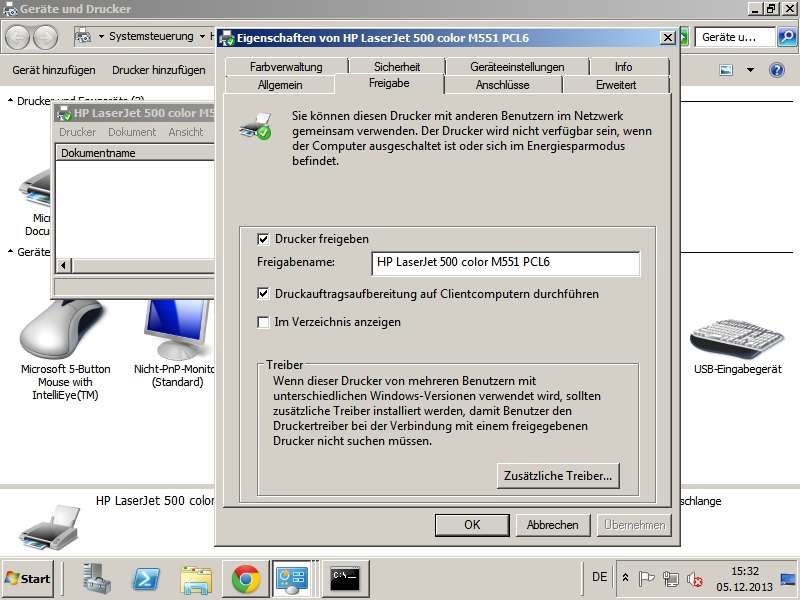Click the Übernehmen button
This screenshot has width=800, height=600.
coord(634,524)
